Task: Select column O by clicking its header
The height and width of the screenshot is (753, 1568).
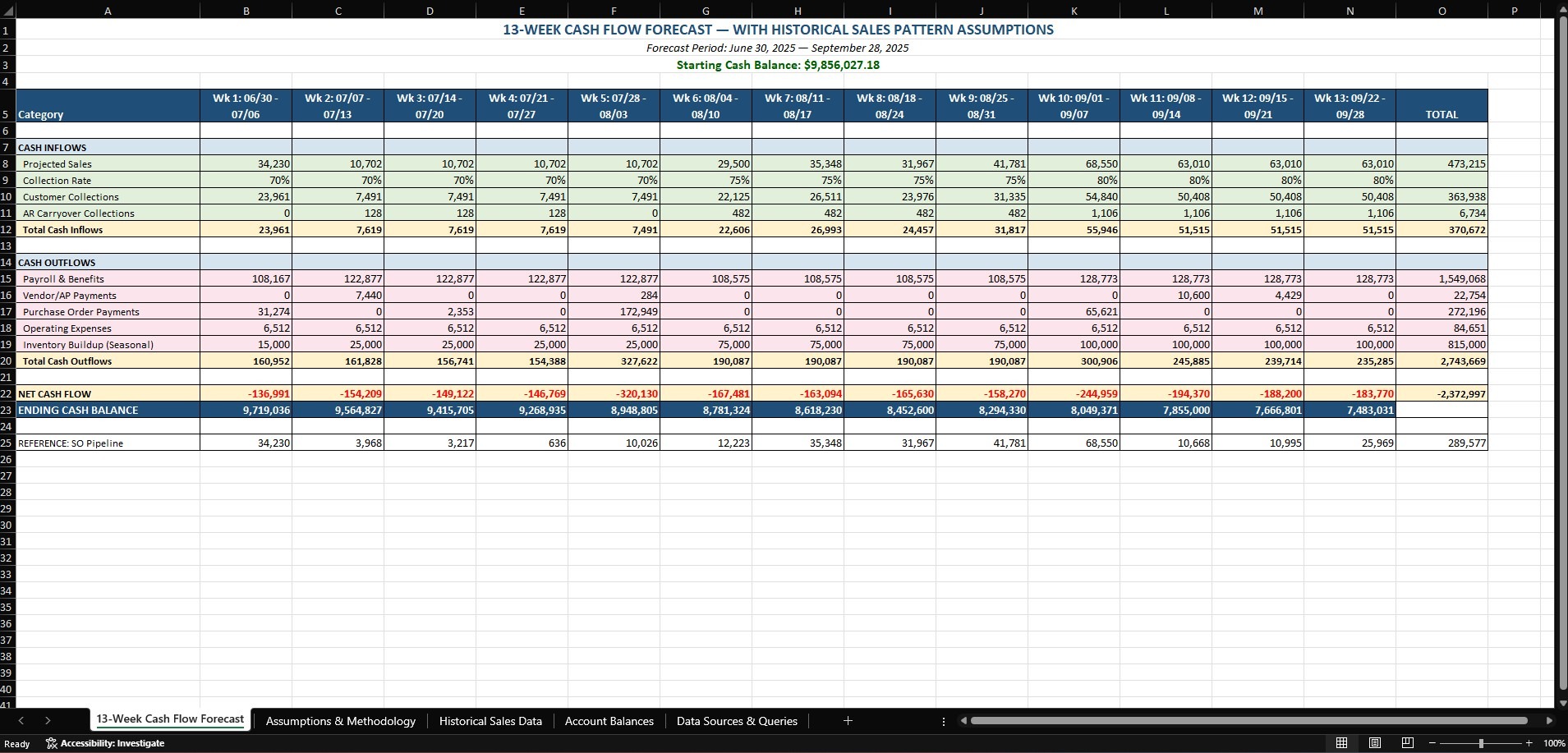Action: click(x=1441, y=11)
